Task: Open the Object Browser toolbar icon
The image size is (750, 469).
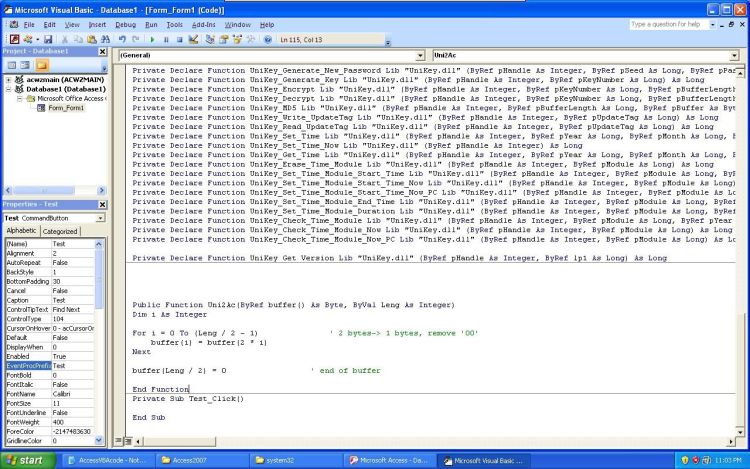Action: [x=237, y=39]
